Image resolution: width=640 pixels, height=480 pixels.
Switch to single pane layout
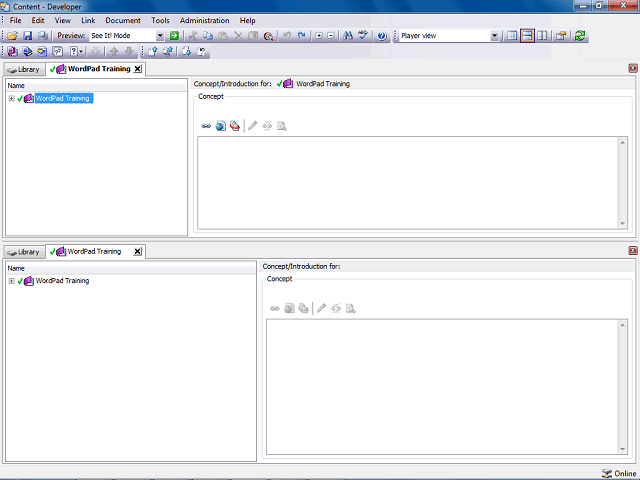pos(512,36)
